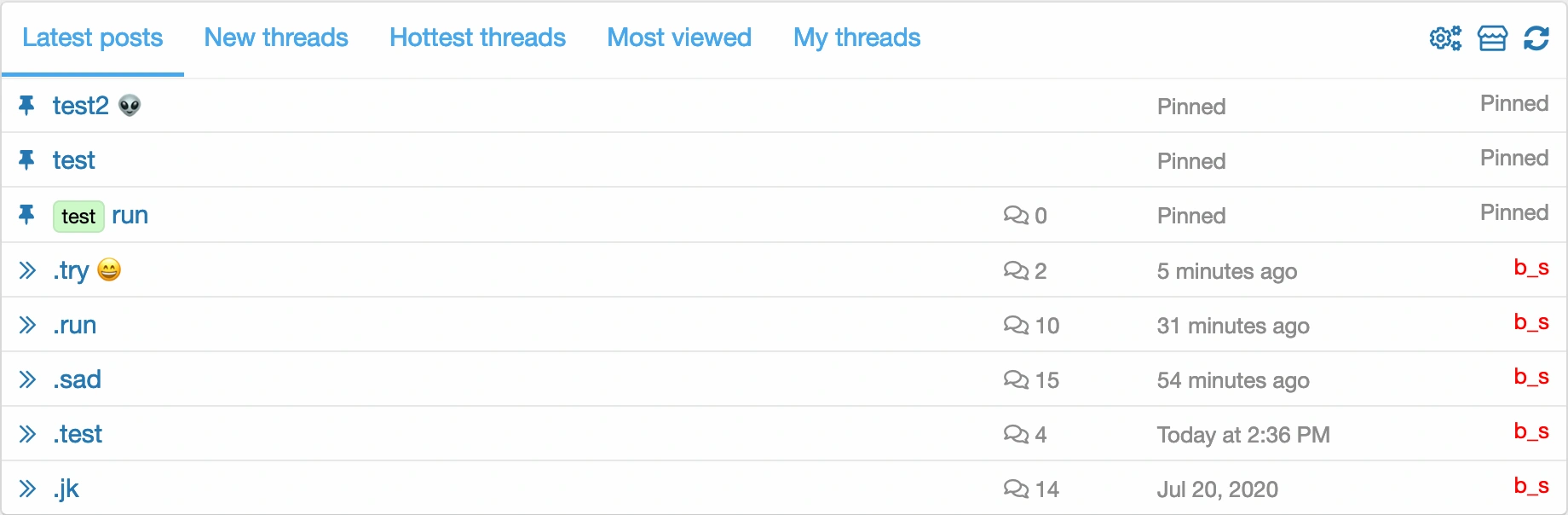Open the test2 pinned thread

click(81, 106)
